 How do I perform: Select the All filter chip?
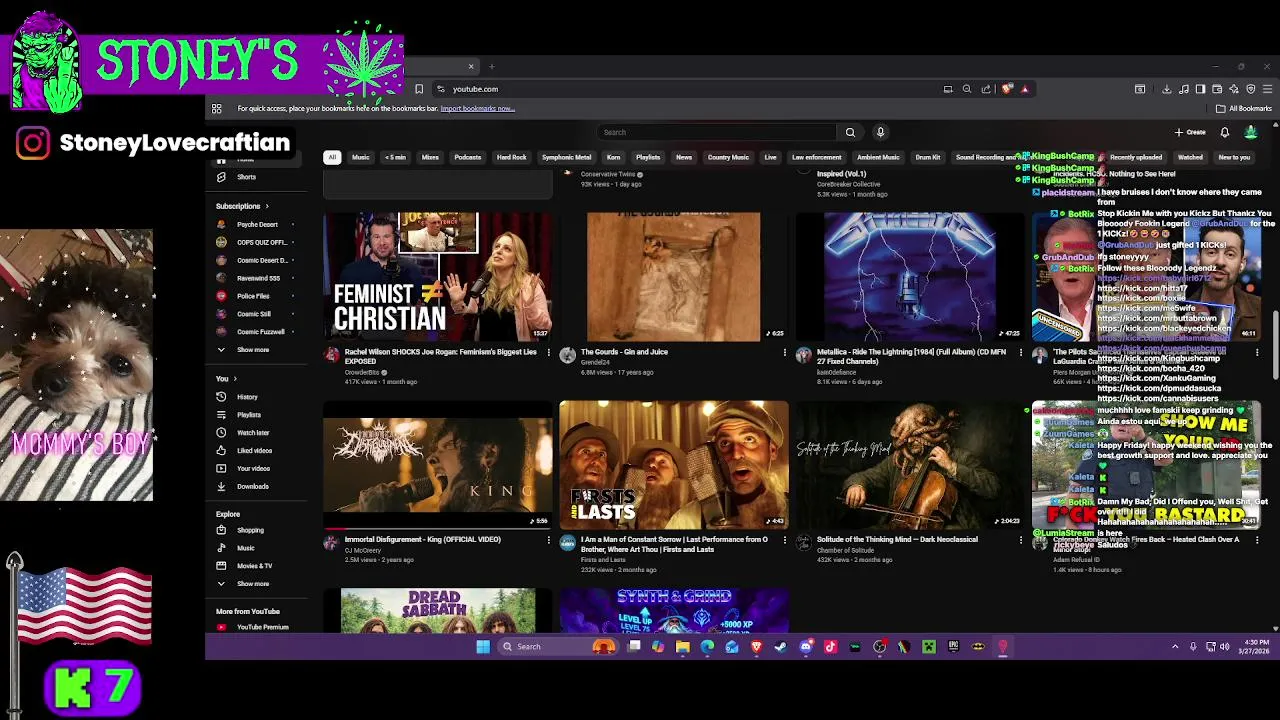(x=332, y=157)
